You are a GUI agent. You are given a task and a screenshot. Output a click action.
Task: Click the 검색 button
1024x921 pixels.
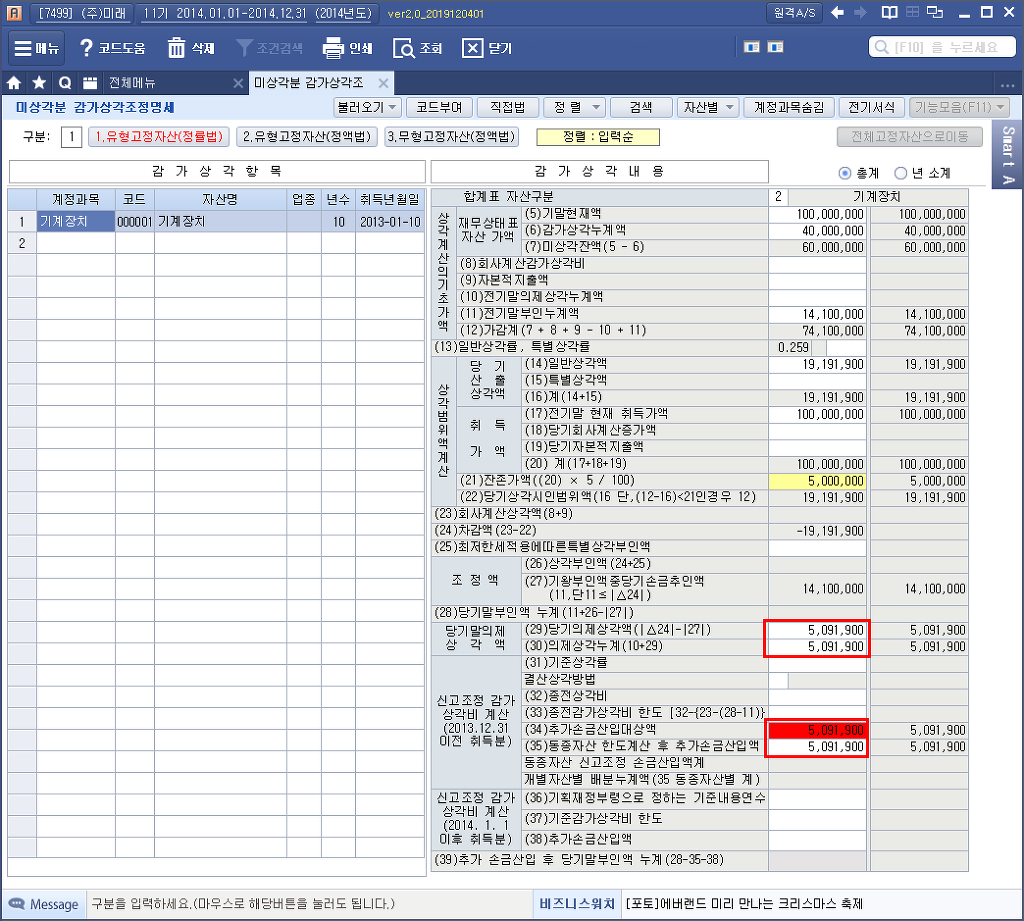point(641,107)
